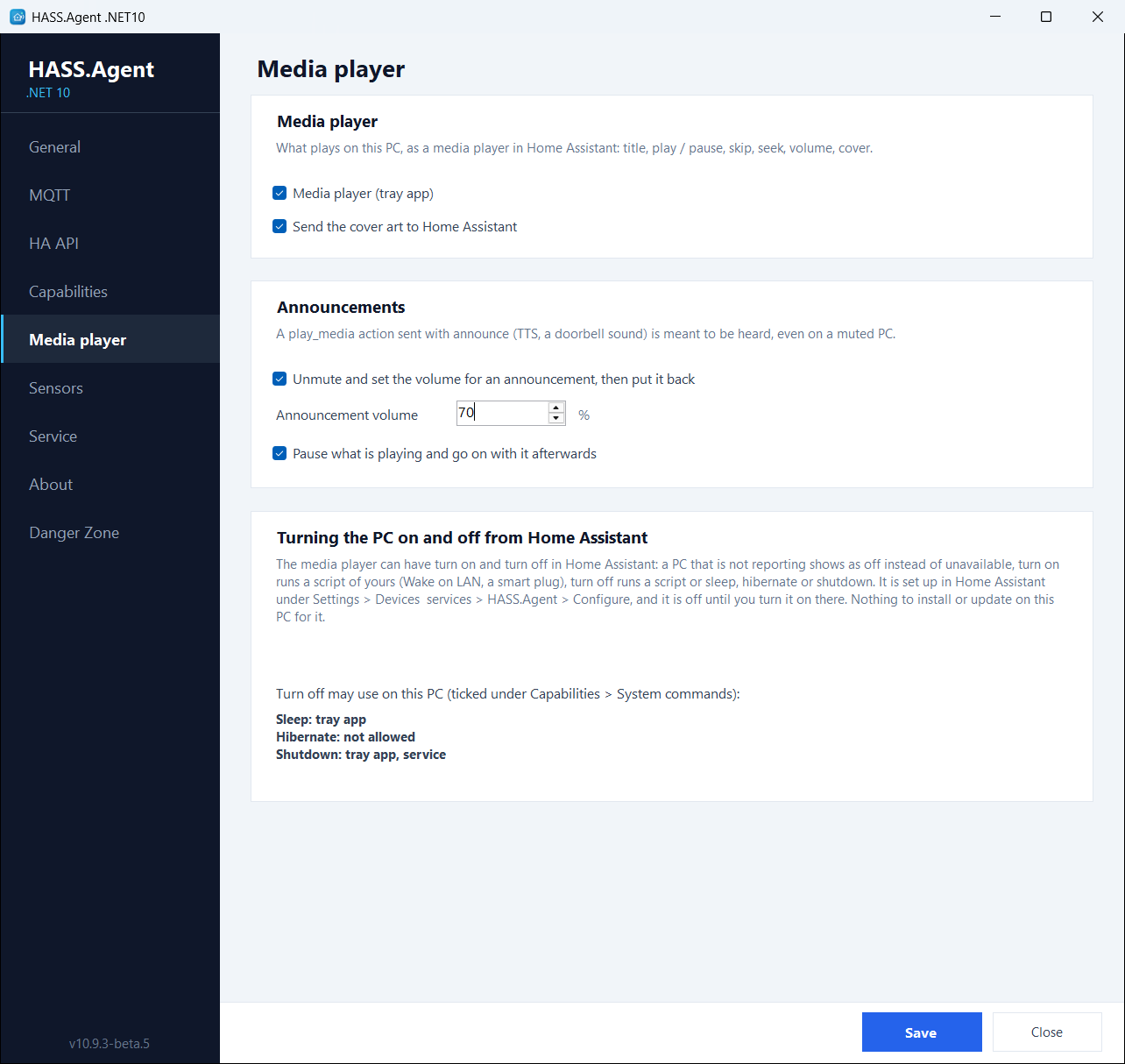
Task: Click the 'Announcement volume' label
Action: (x=347, y=415)
